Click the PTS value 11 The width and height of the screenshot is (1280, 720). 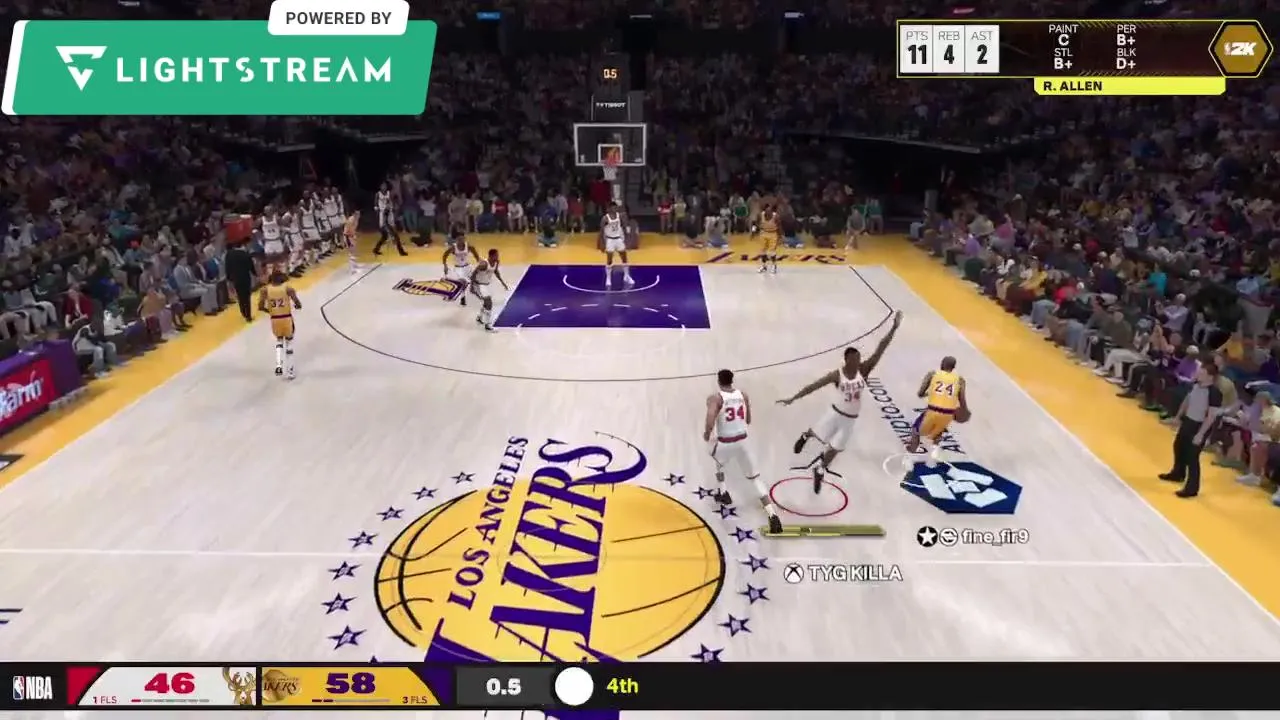click(x=917, y=55)
